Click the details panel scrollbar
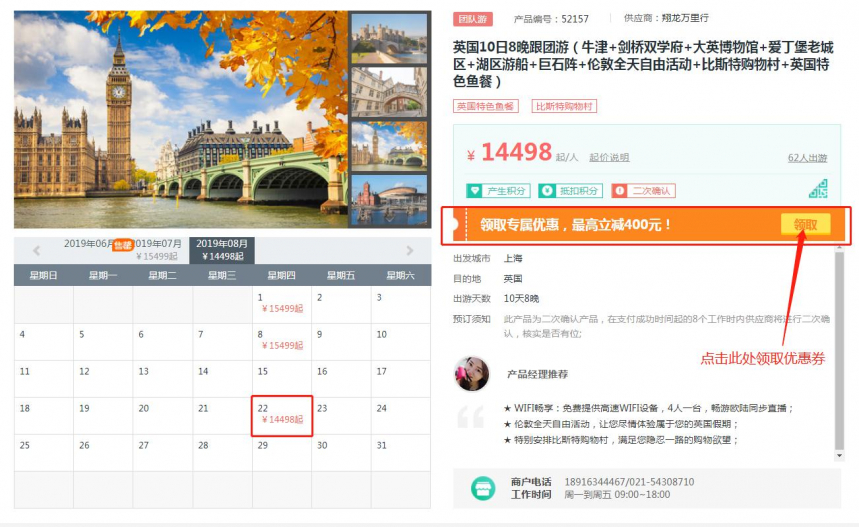Screen dimensions: 859x527 (839, 351)
